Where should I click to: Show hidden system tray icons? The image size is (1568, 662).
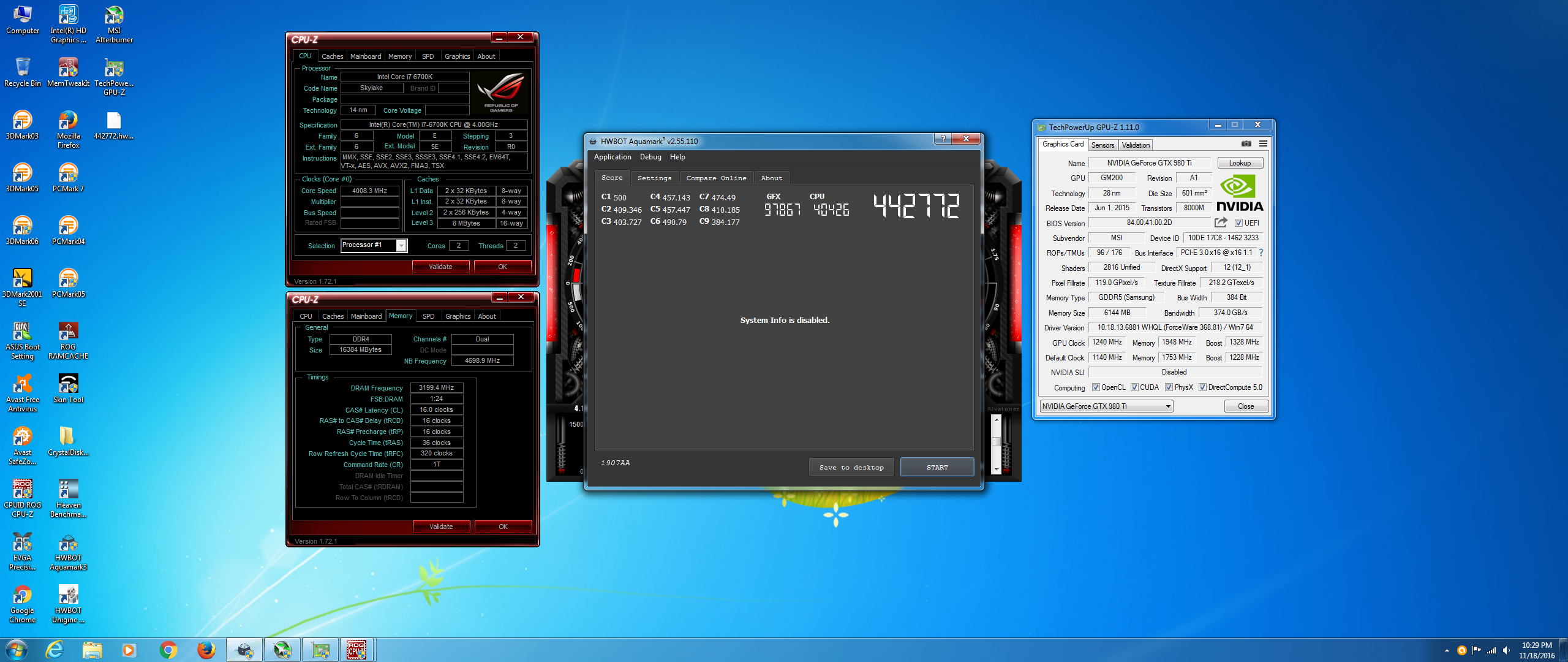[1447, 650]
